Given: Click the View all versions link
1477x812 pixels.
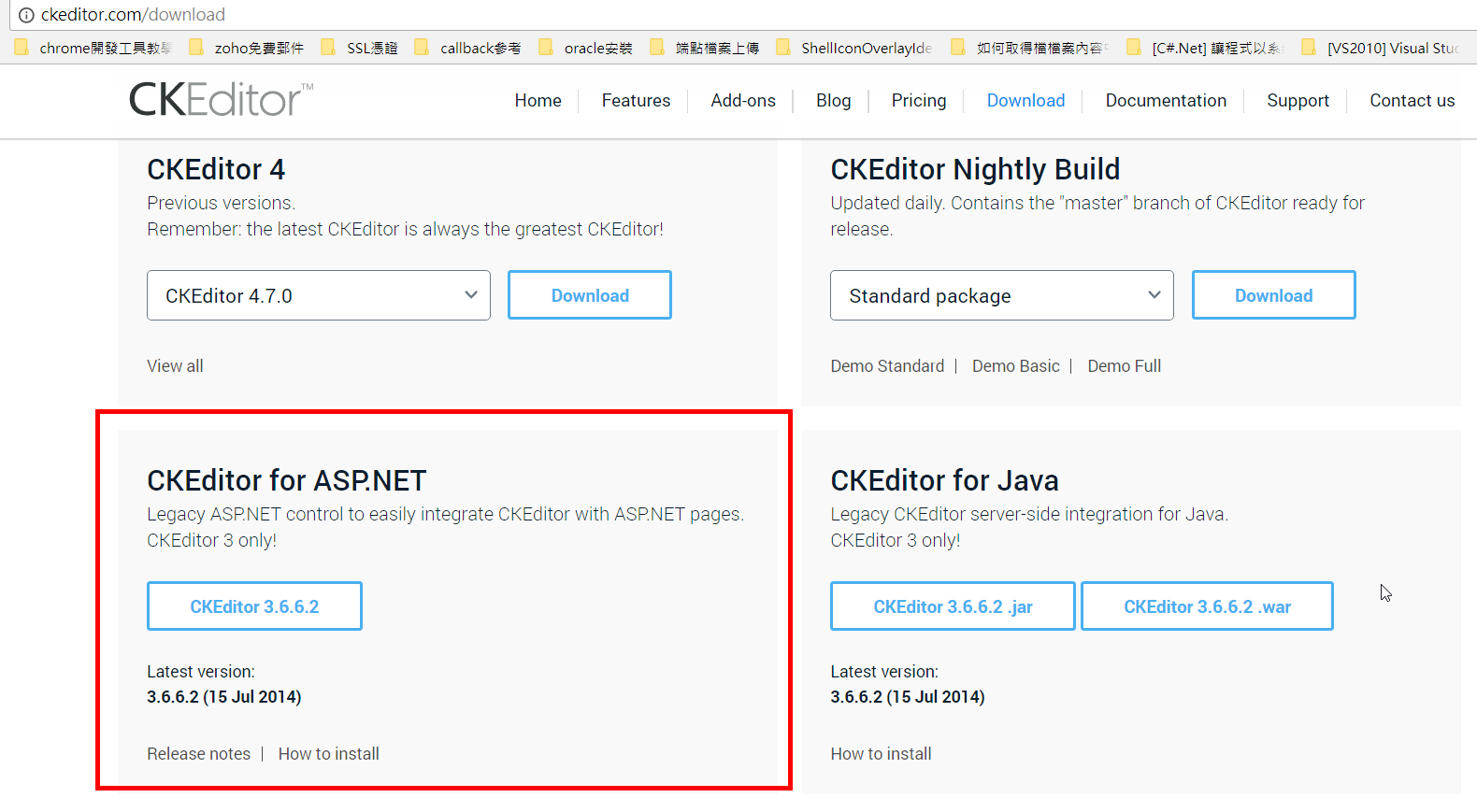Looking at the screenshot, I should (175, 366).
